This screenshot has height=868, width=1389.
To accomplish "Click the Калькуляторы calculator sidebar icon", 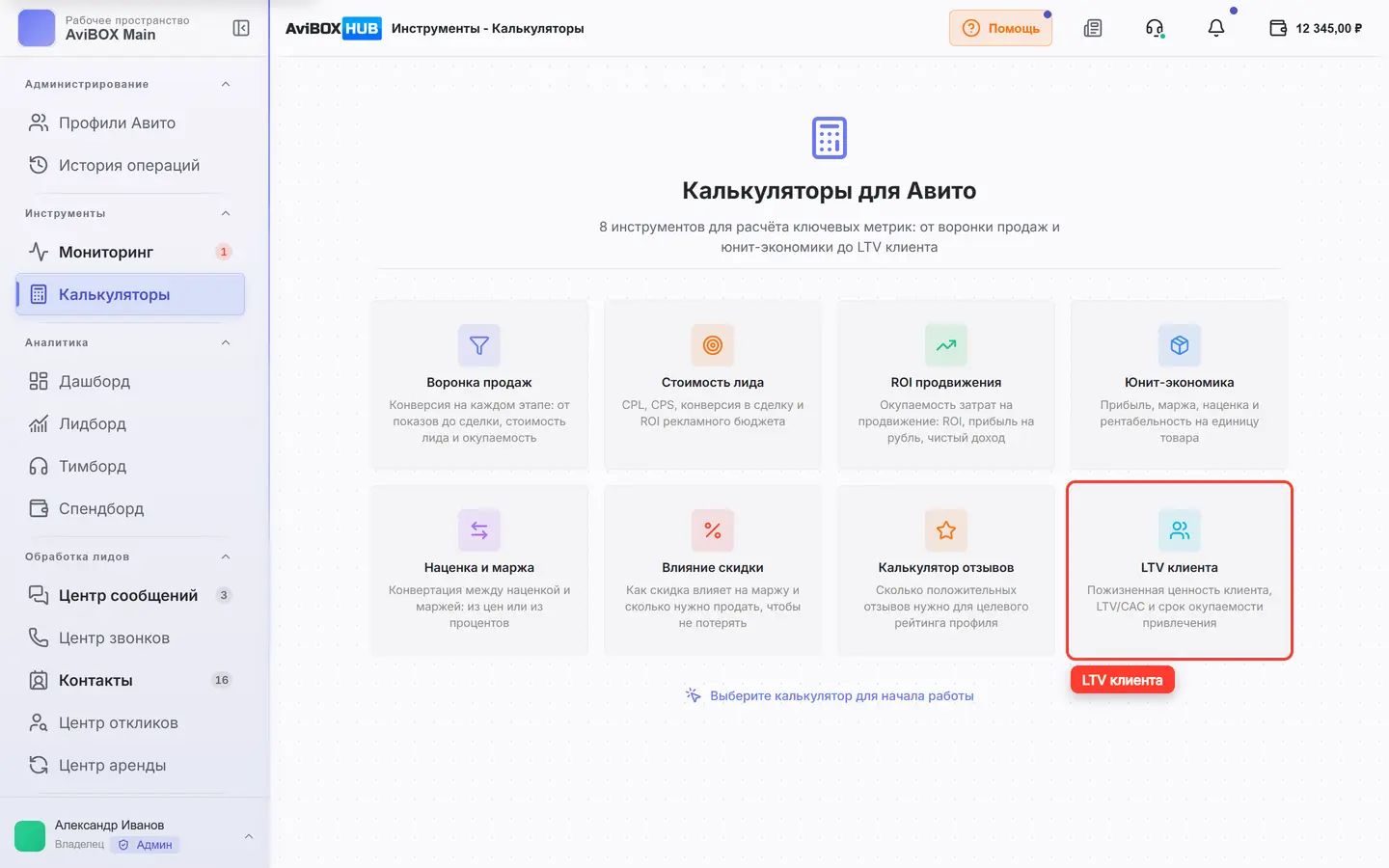I will (x=39, y=294).
